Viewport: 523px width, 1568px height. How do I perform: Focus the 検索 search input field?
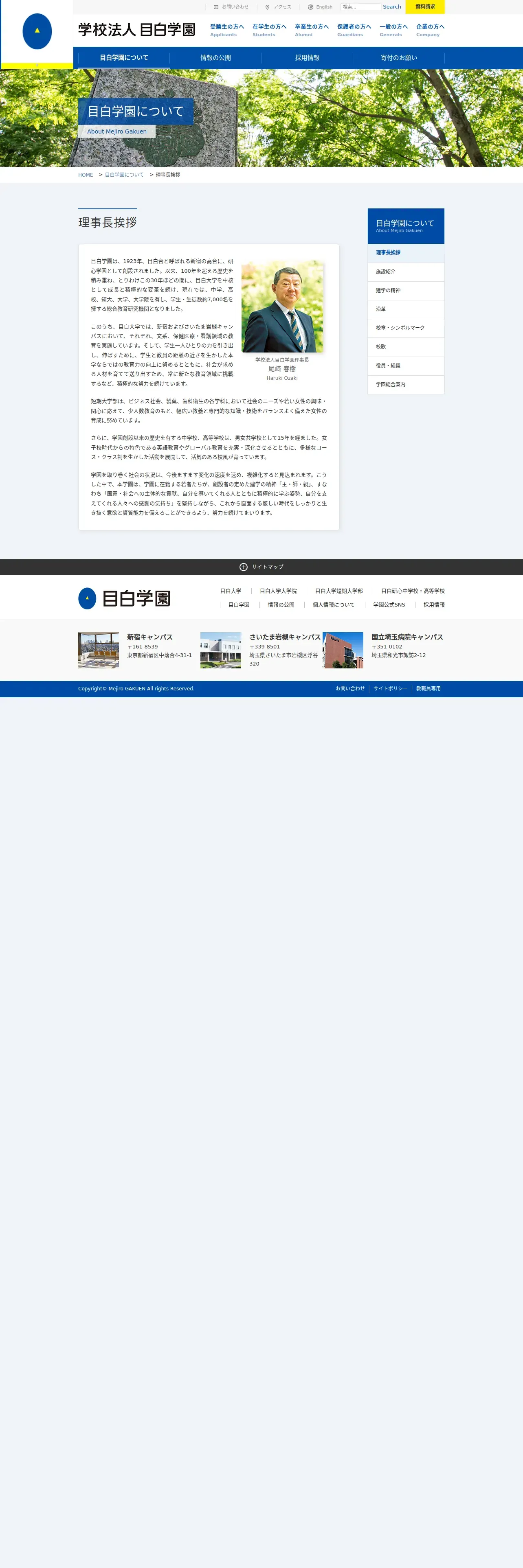click(360, 7)
